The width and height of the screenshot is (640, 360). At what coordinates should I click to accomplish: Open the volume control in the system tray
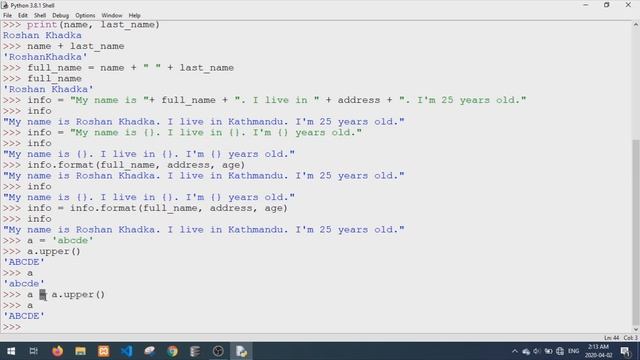coord(537,351)
